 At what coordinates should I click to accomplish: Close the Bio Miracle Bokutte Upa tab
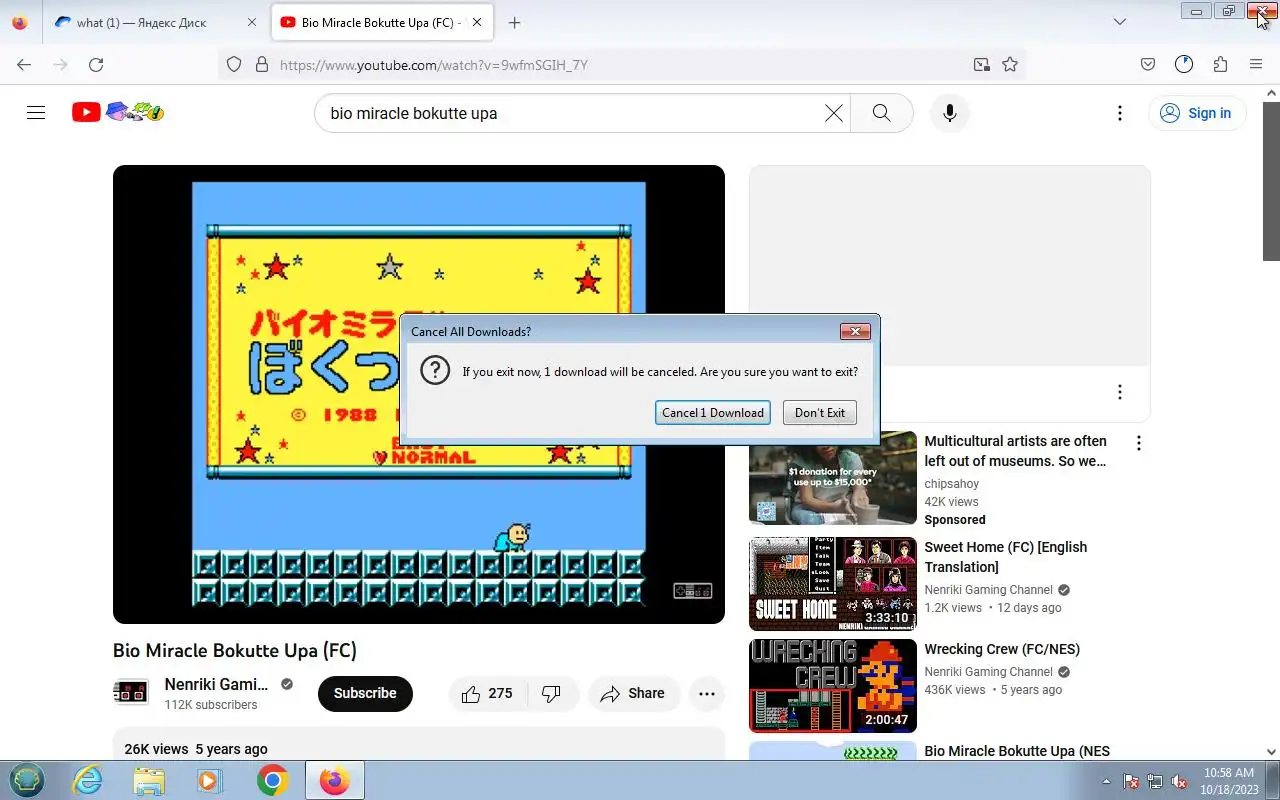pos(477,22)
